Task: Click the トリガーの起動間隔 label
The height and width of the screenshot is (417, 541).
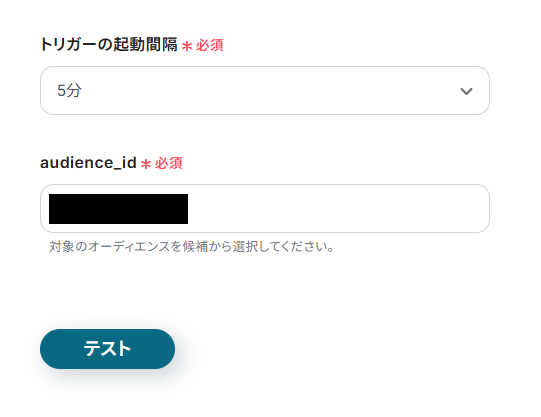Action: tap(109, 44)
